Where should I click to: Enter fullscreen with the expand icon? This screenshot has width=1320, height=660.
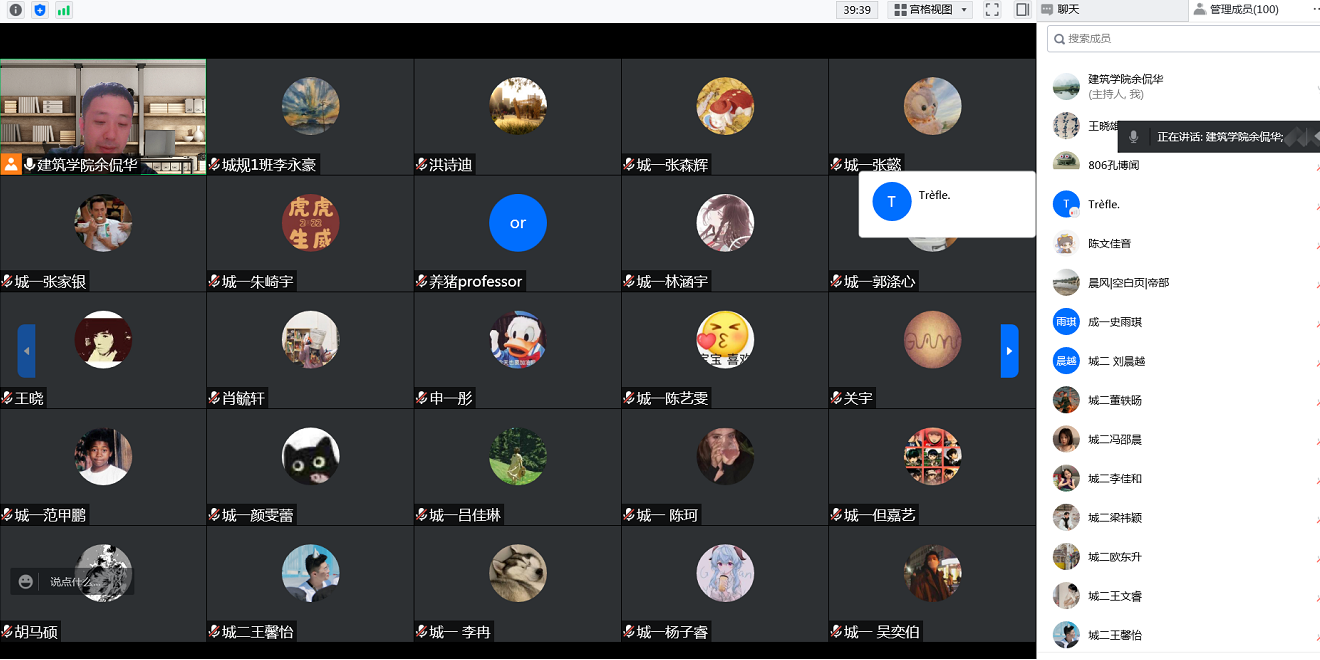(992, 10)
